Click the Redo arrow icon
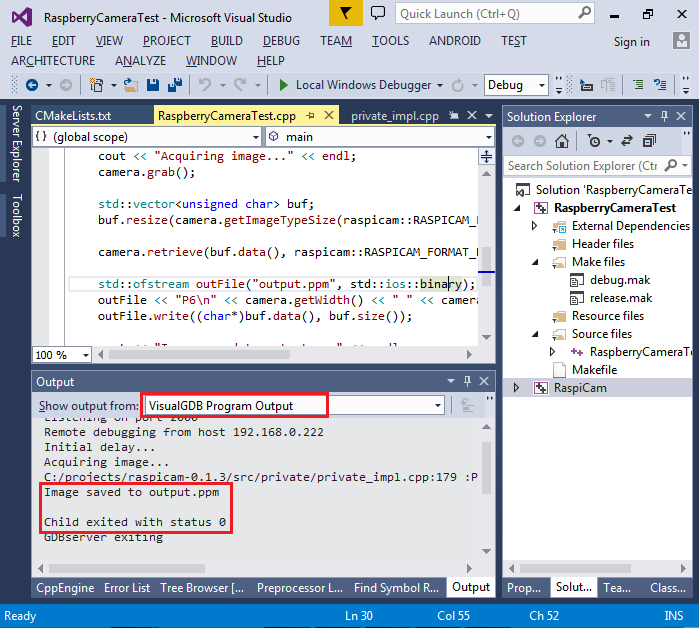 point(240,85)
